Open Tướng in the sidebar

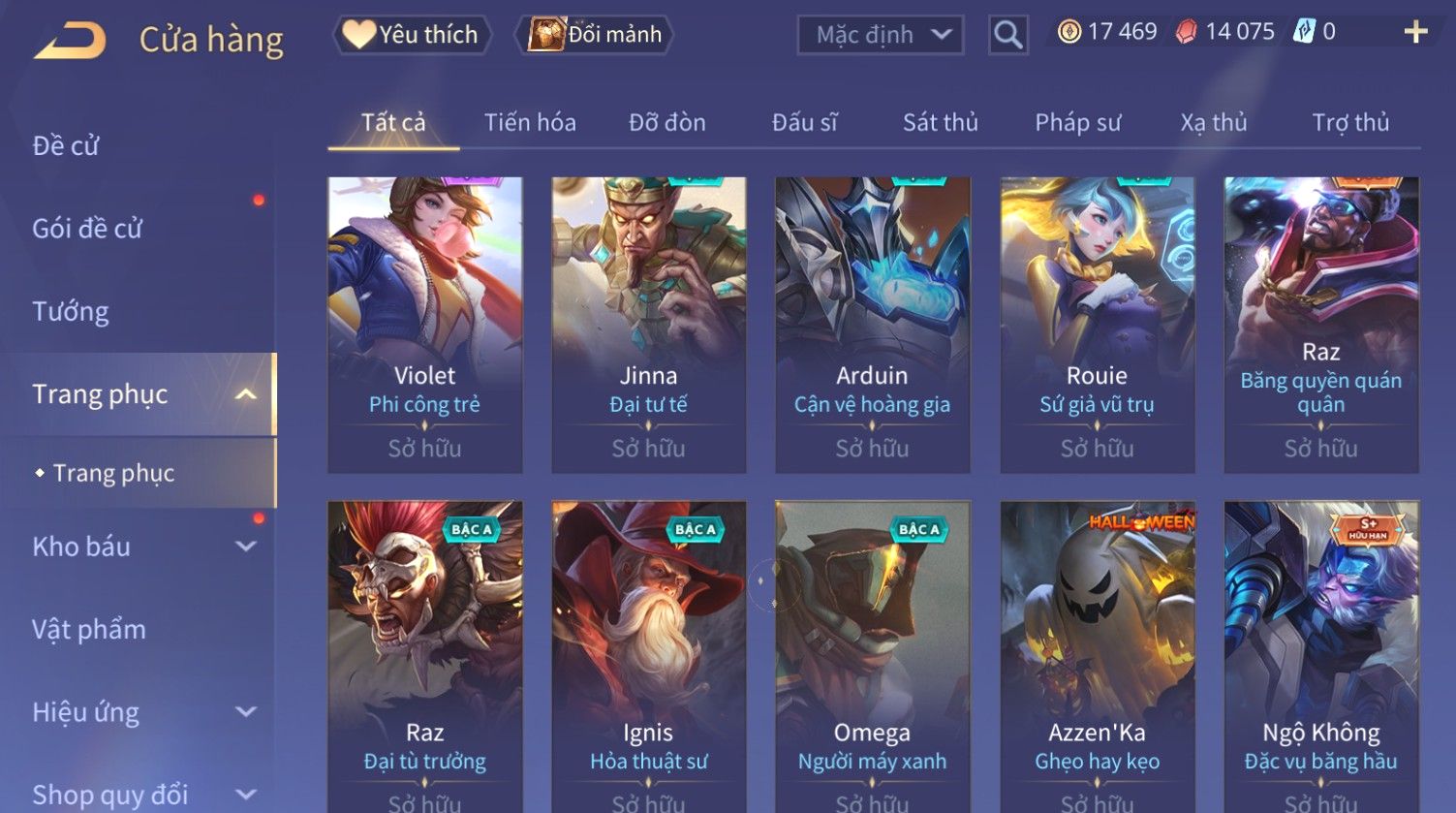pyautogui.click(x=71, y=311)
